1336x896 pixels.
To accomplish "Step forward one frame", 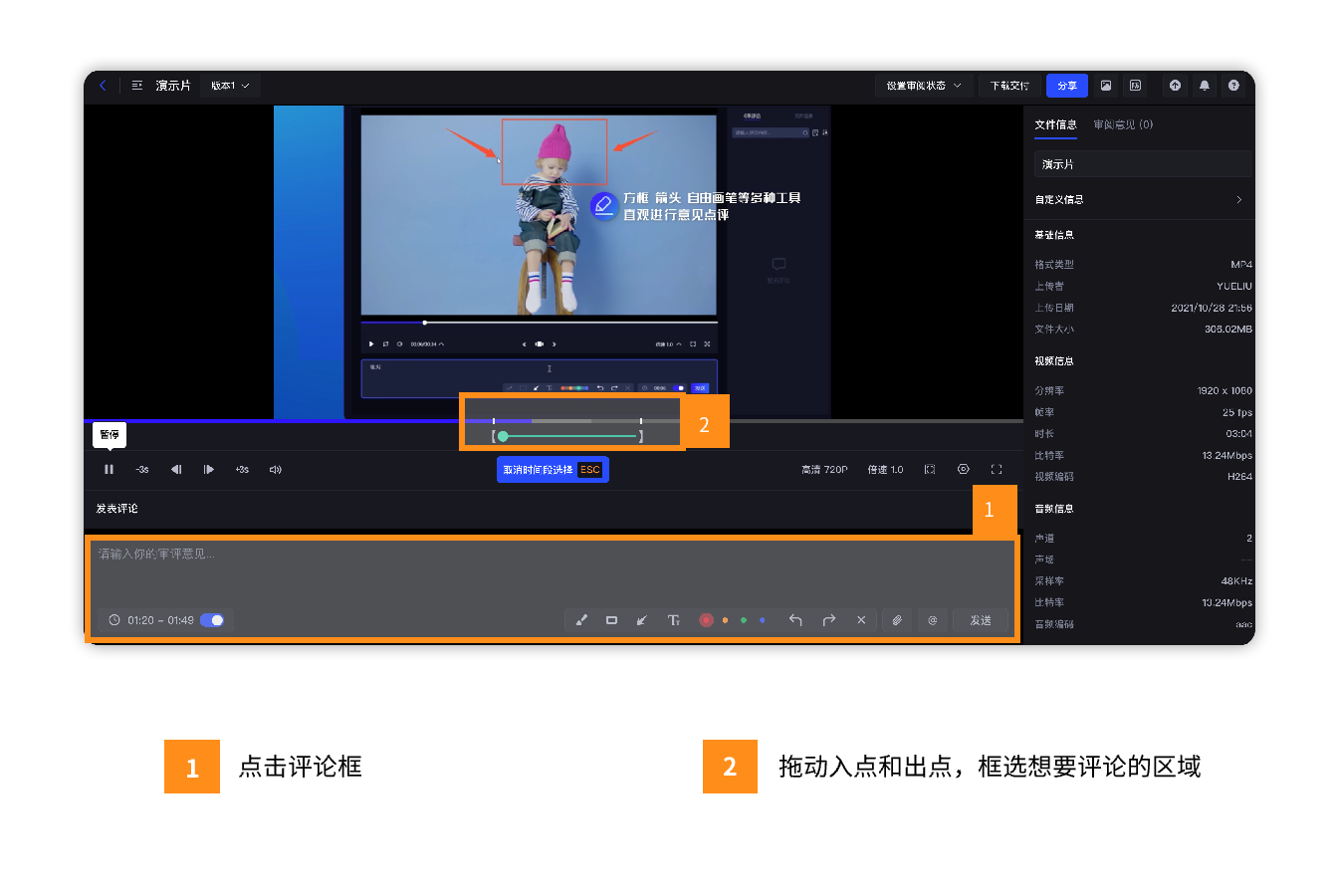I will point(208,470).
